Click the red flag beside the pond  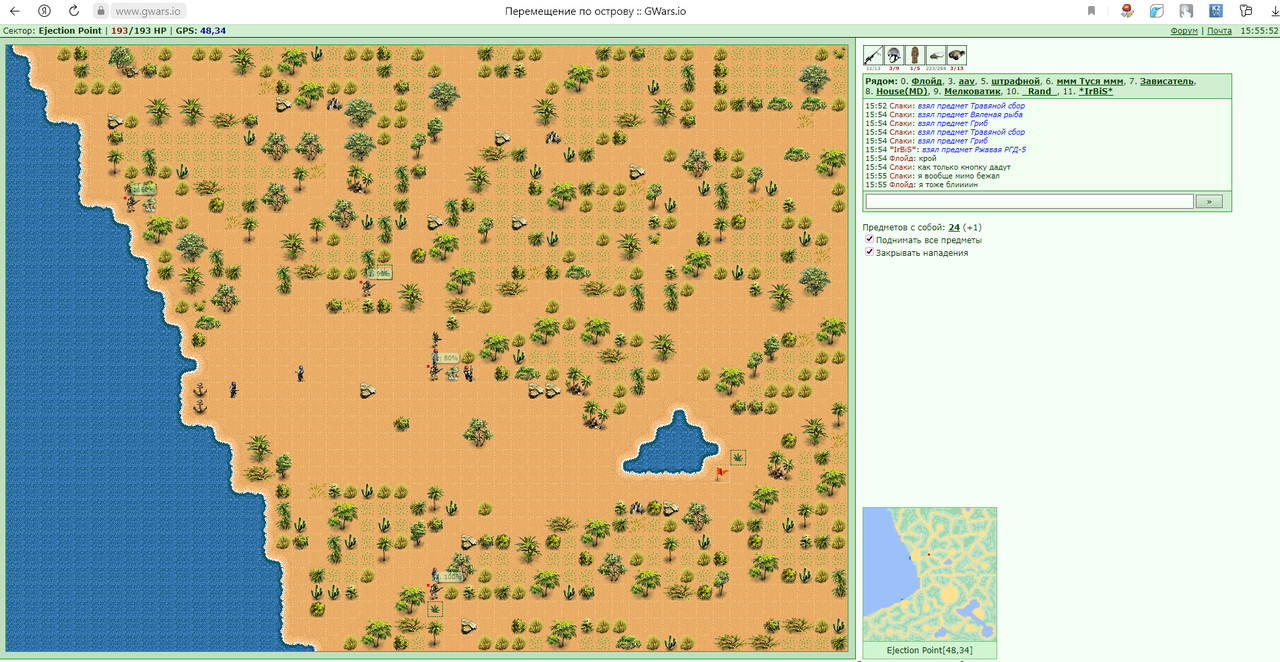(x=720, y=473)
